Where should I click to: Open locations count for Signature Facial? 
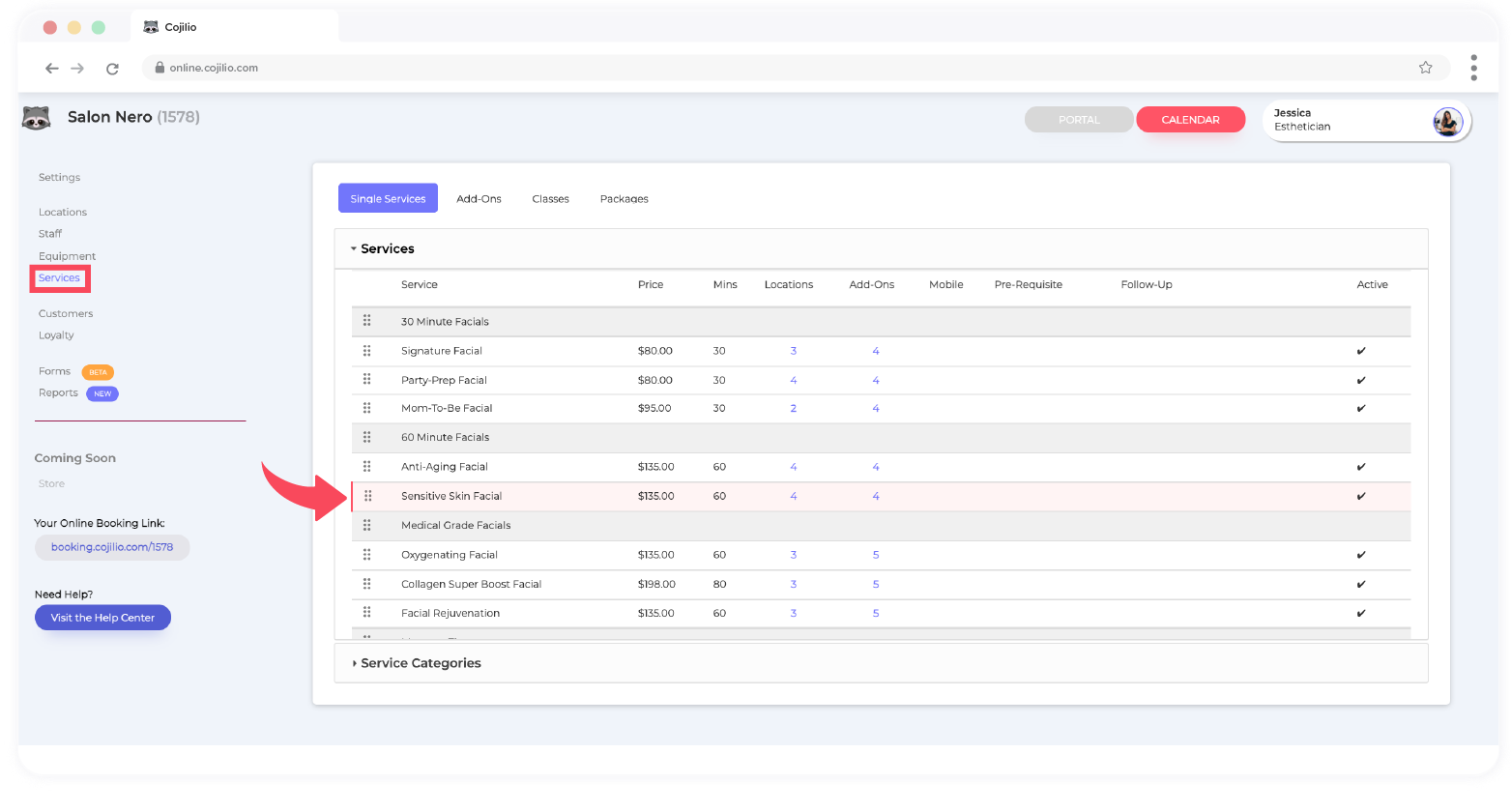coord(793,351)
